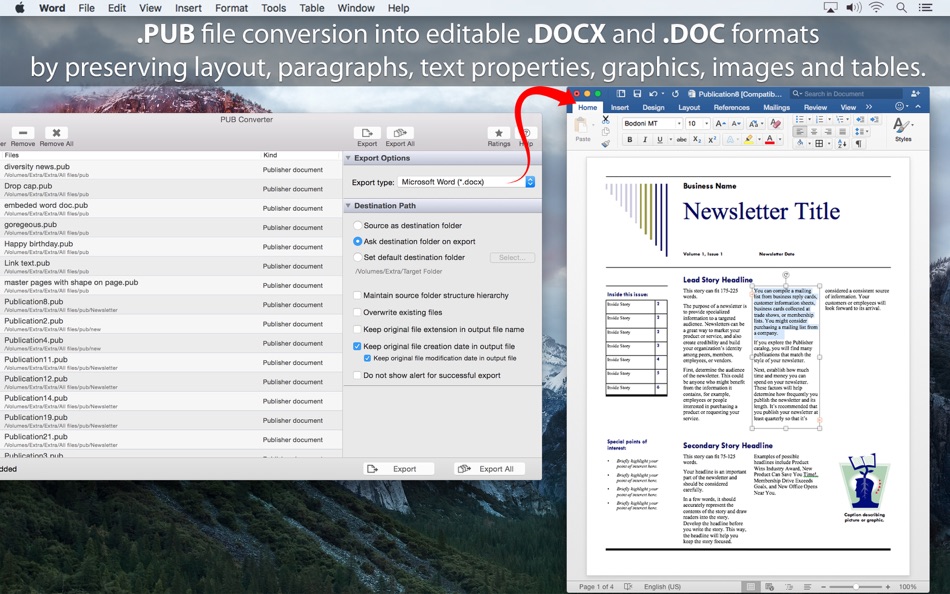Click the Copy icon under the scissors
The height and width of the screenshot is (594, 950).
tap(605, 132)
